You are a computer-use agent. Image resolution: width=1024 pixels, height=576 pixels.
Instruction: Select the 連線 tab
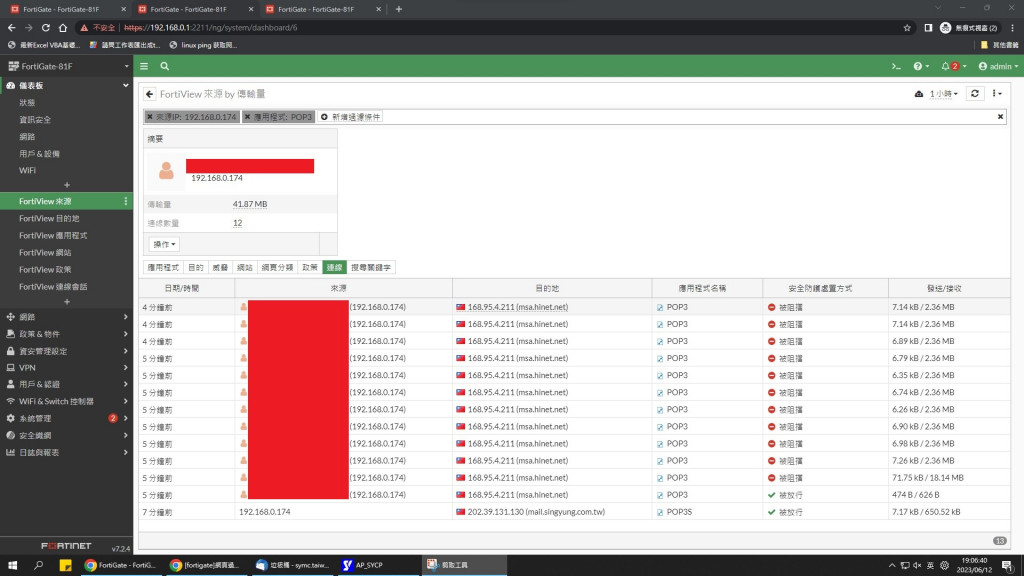pos(334,267)
